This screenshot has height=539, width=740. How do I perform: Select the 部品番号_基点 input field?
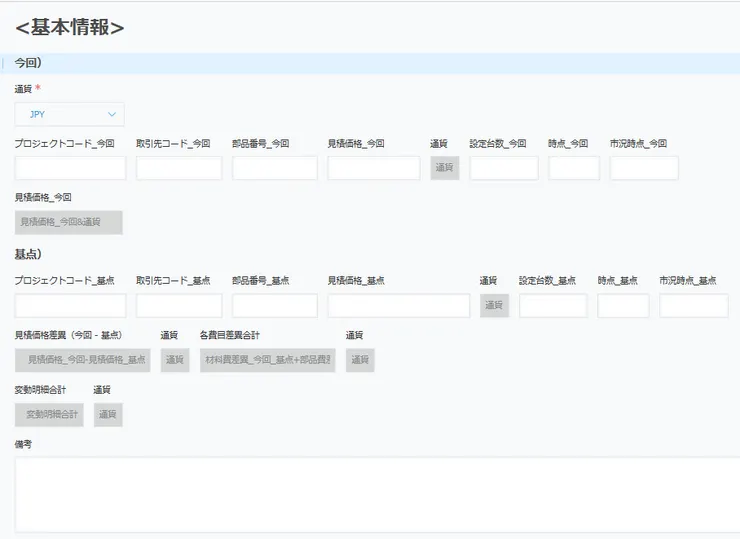coord(274,306)
